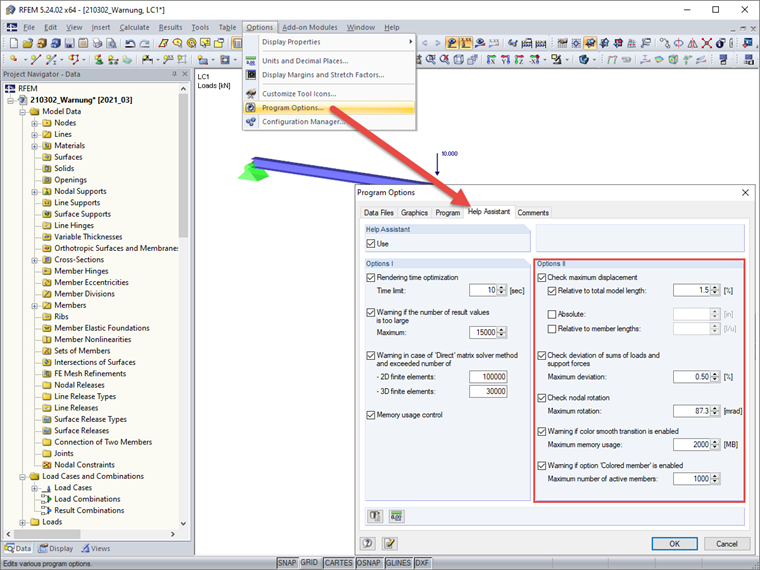The height and width of the screenshot is (570, 760).
Task: Toggle the OSNAP status bar button
Action: [x=369, y=563]
